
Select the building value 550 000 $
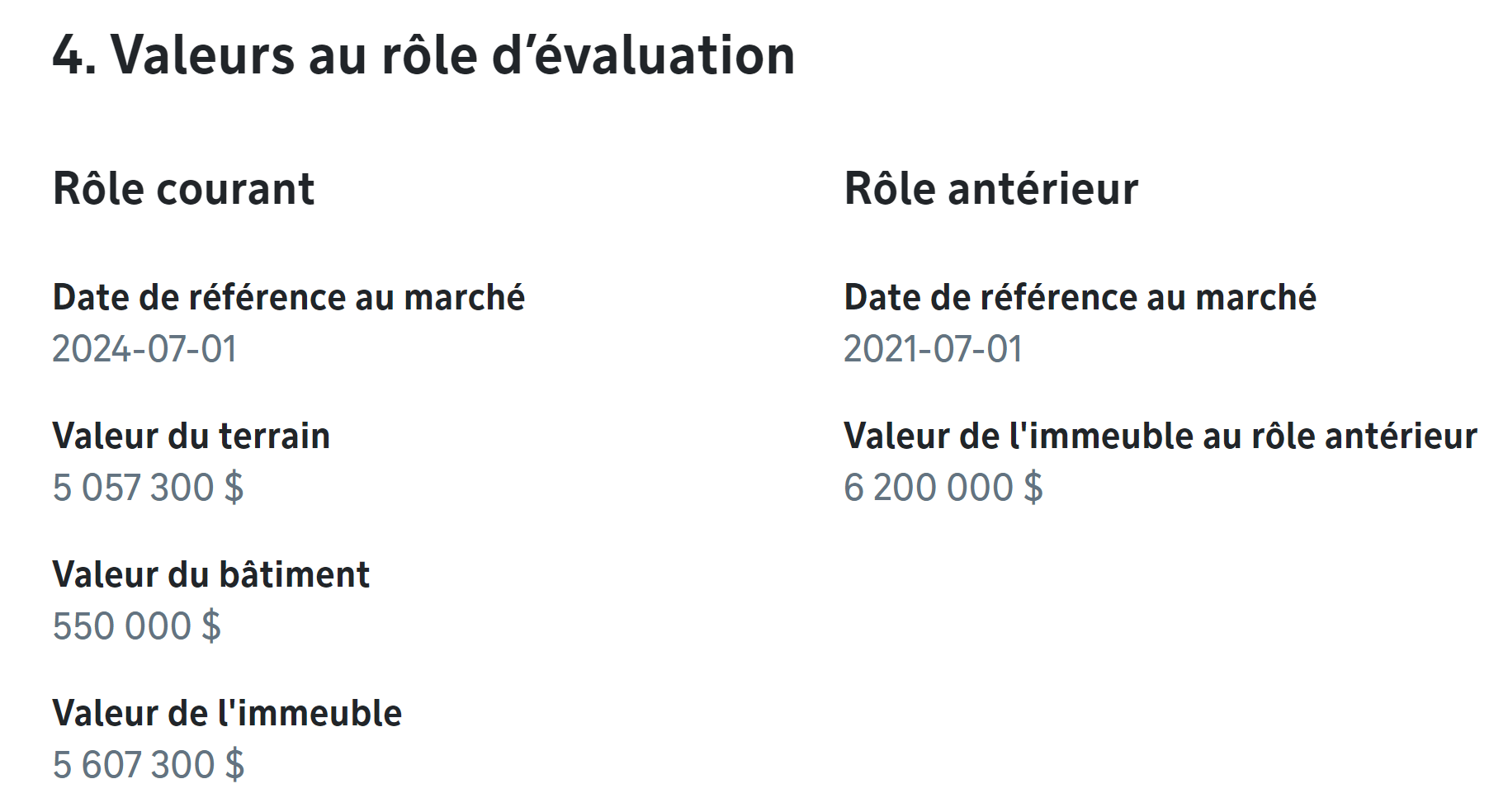click(x=136, y=626)
